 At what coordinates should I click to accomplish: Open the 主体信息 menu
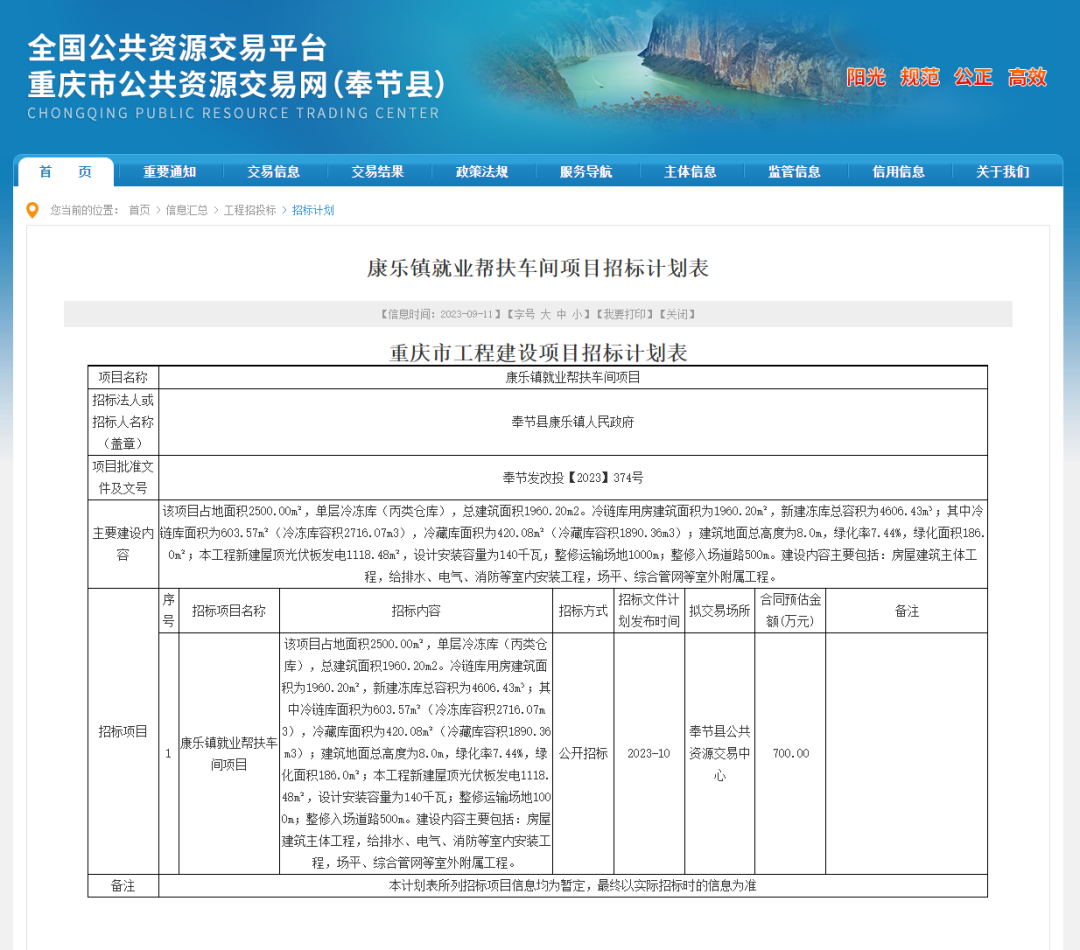[x=690, y=172]
